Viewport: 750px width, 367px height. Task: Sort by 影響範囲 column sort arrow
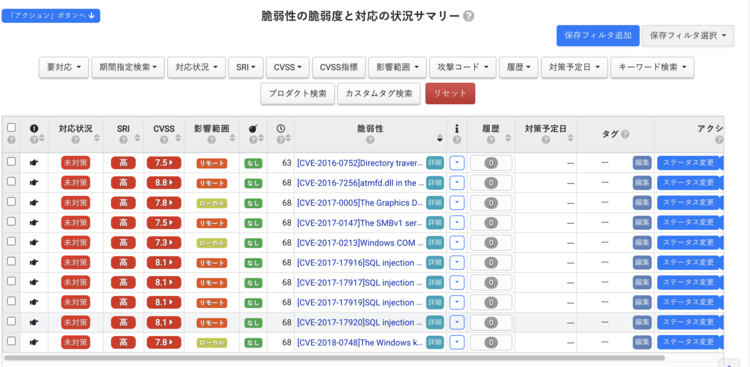click(x=232, y=139)
